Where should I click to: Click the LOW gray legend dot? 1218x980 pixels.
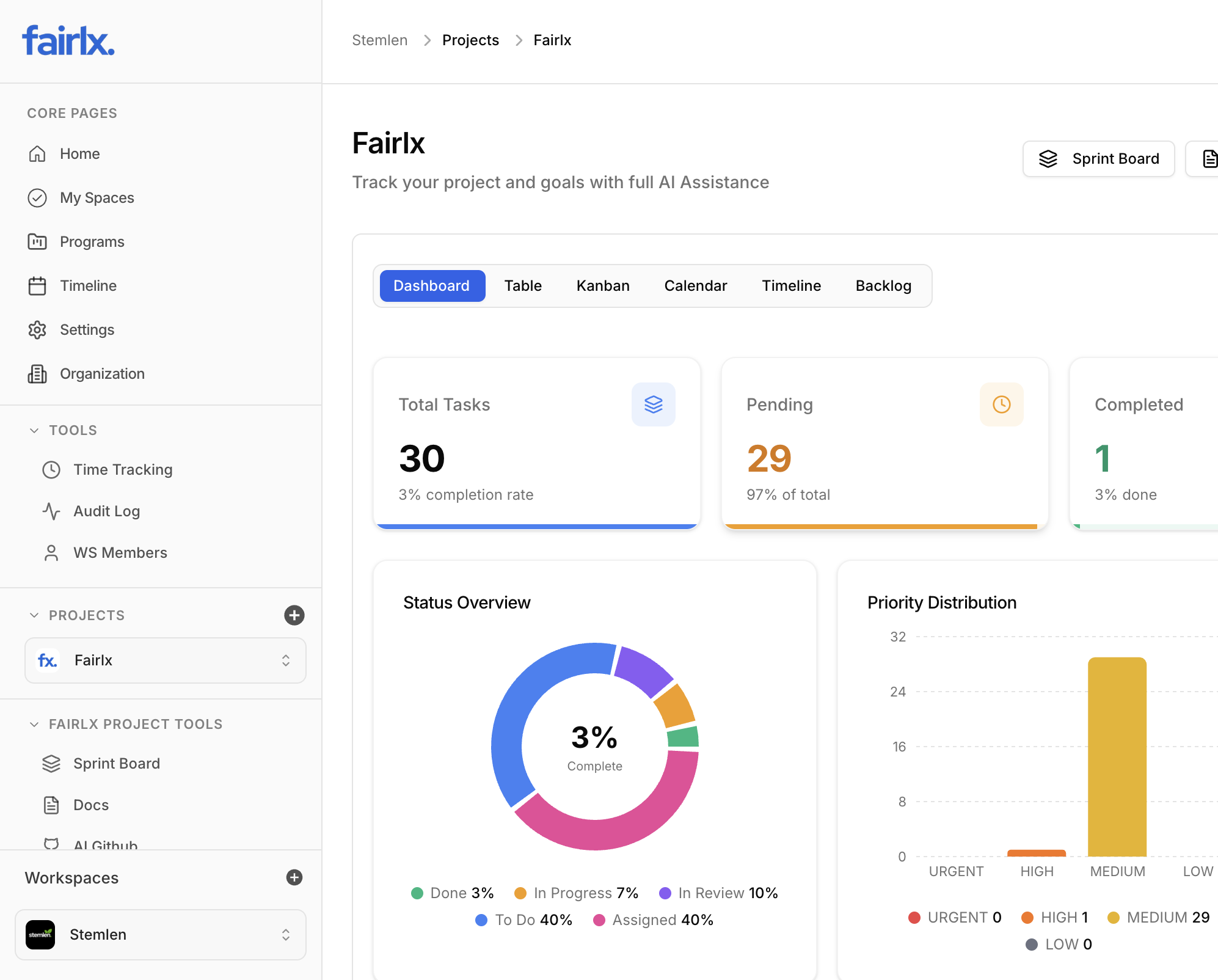coord(1032,945)
